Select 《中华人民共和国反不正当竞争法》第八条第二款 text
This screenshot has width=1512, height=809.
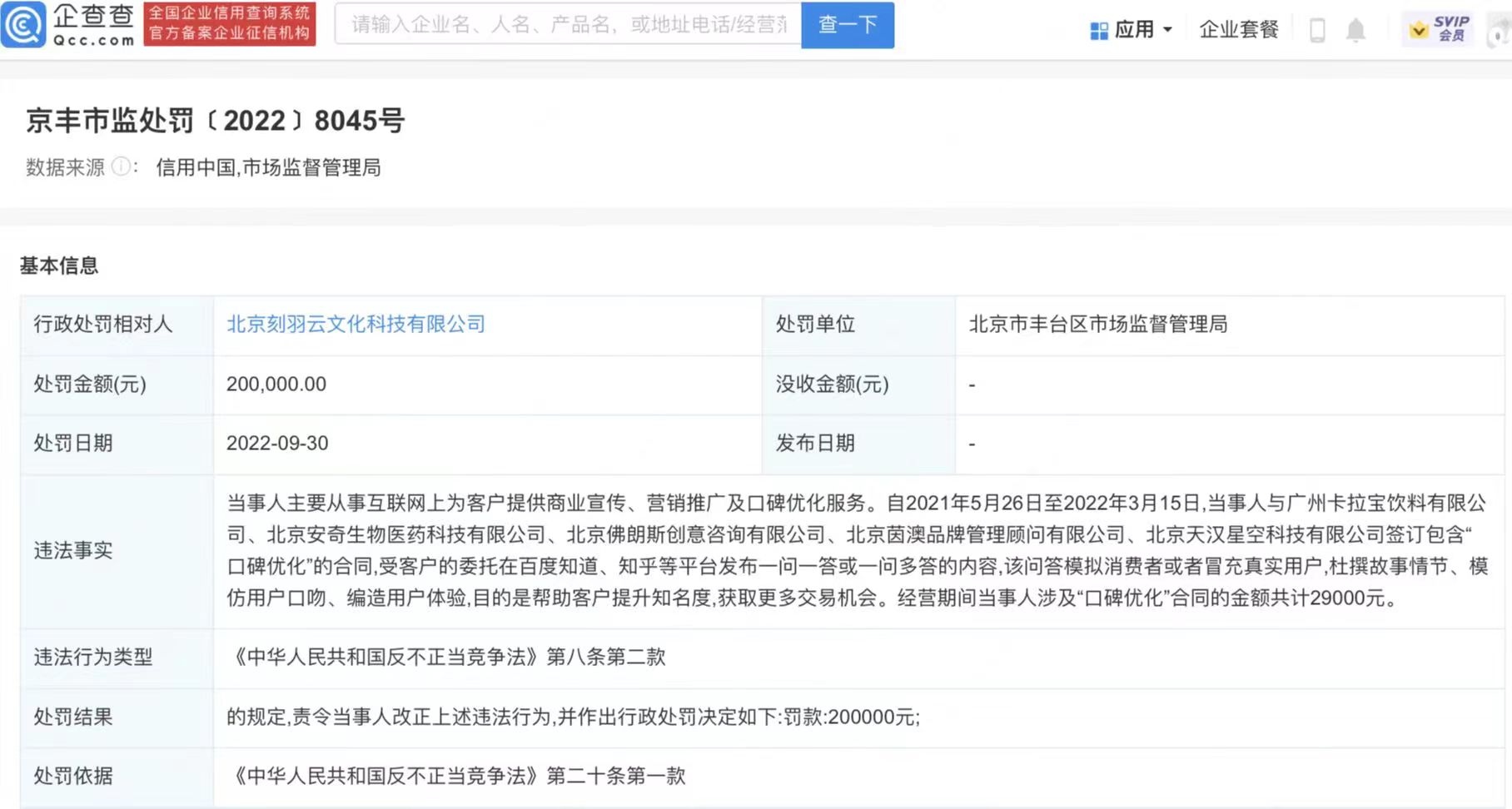point(446,657)
